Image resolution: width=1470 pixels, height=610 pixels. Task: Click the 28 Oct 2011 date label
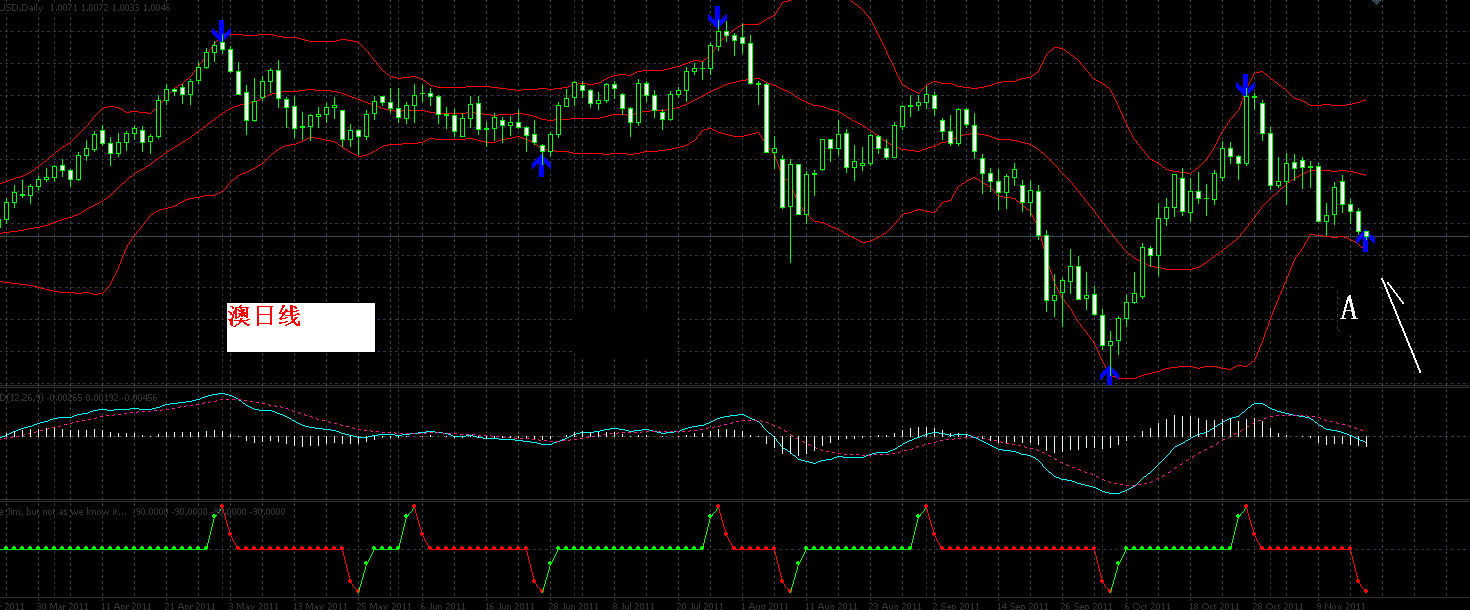click(1276, 605)
